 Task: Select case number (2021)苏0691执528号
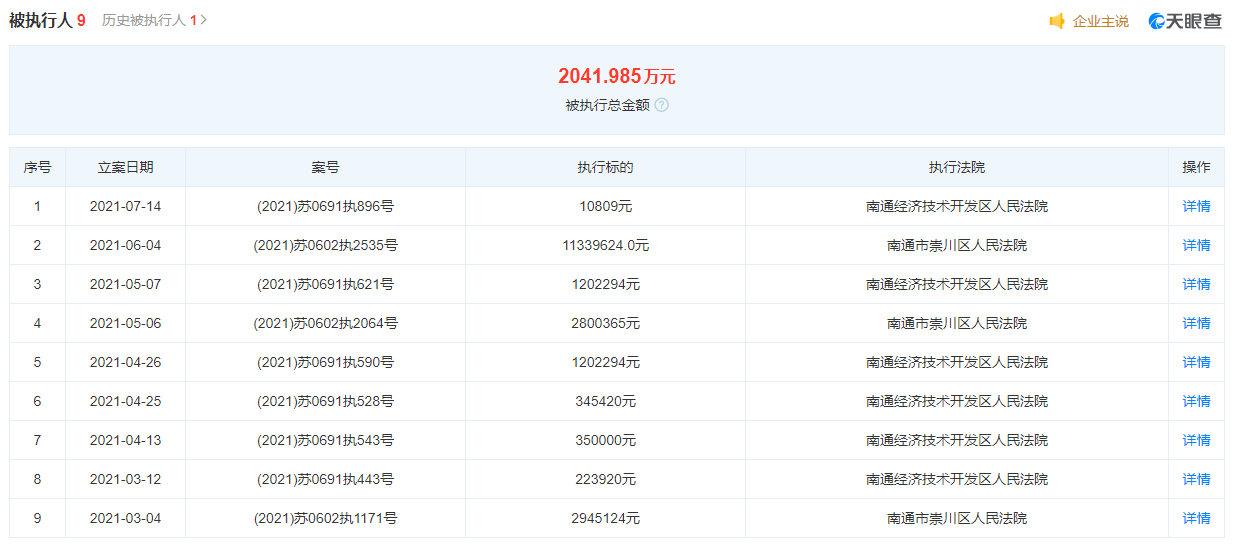pos(325,401)
